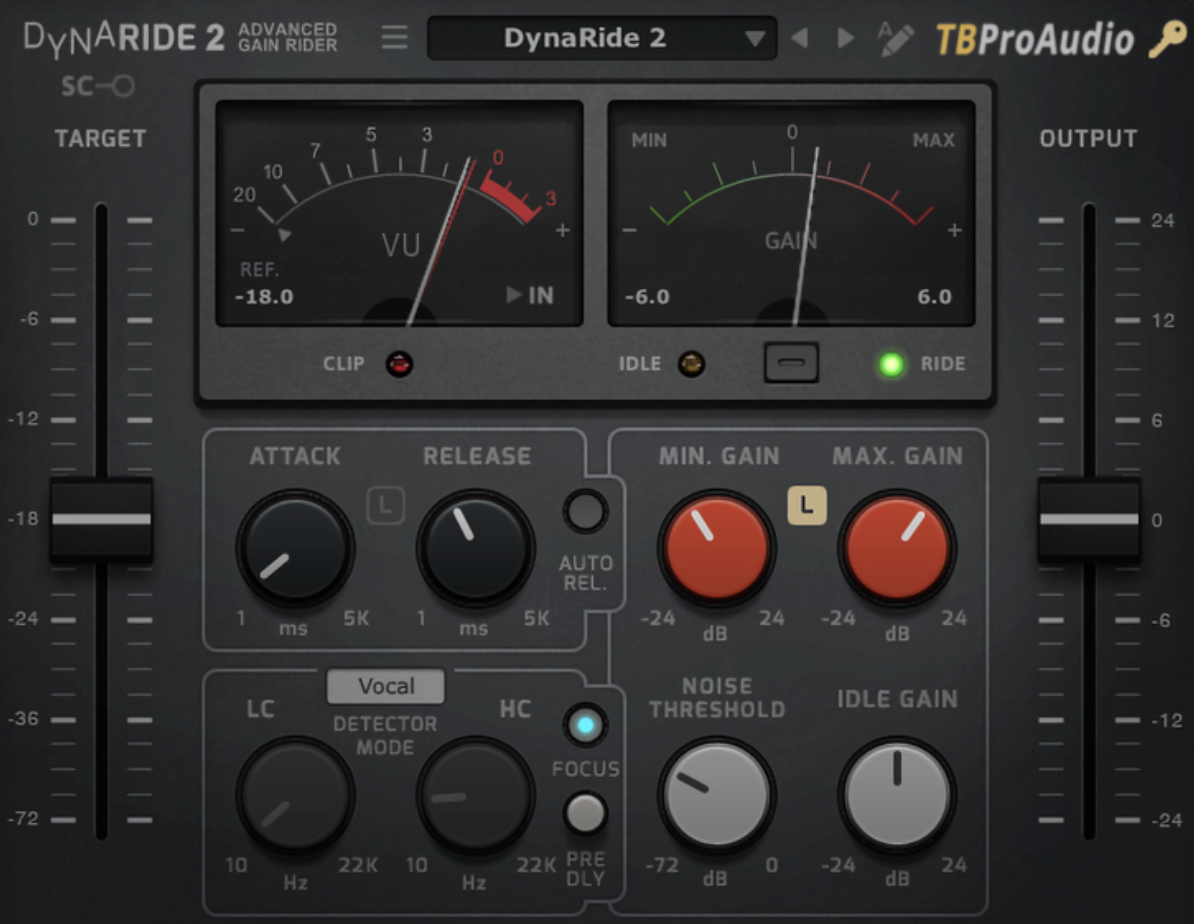Click the Target fader handle

coord(101,520)
